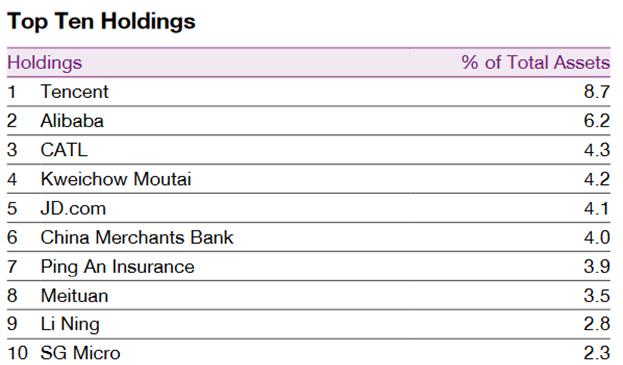Click Kweichow Moutai's 4.2 value
Screen dimensions: 623x365
pyautogui.click(x=597, y=179)
